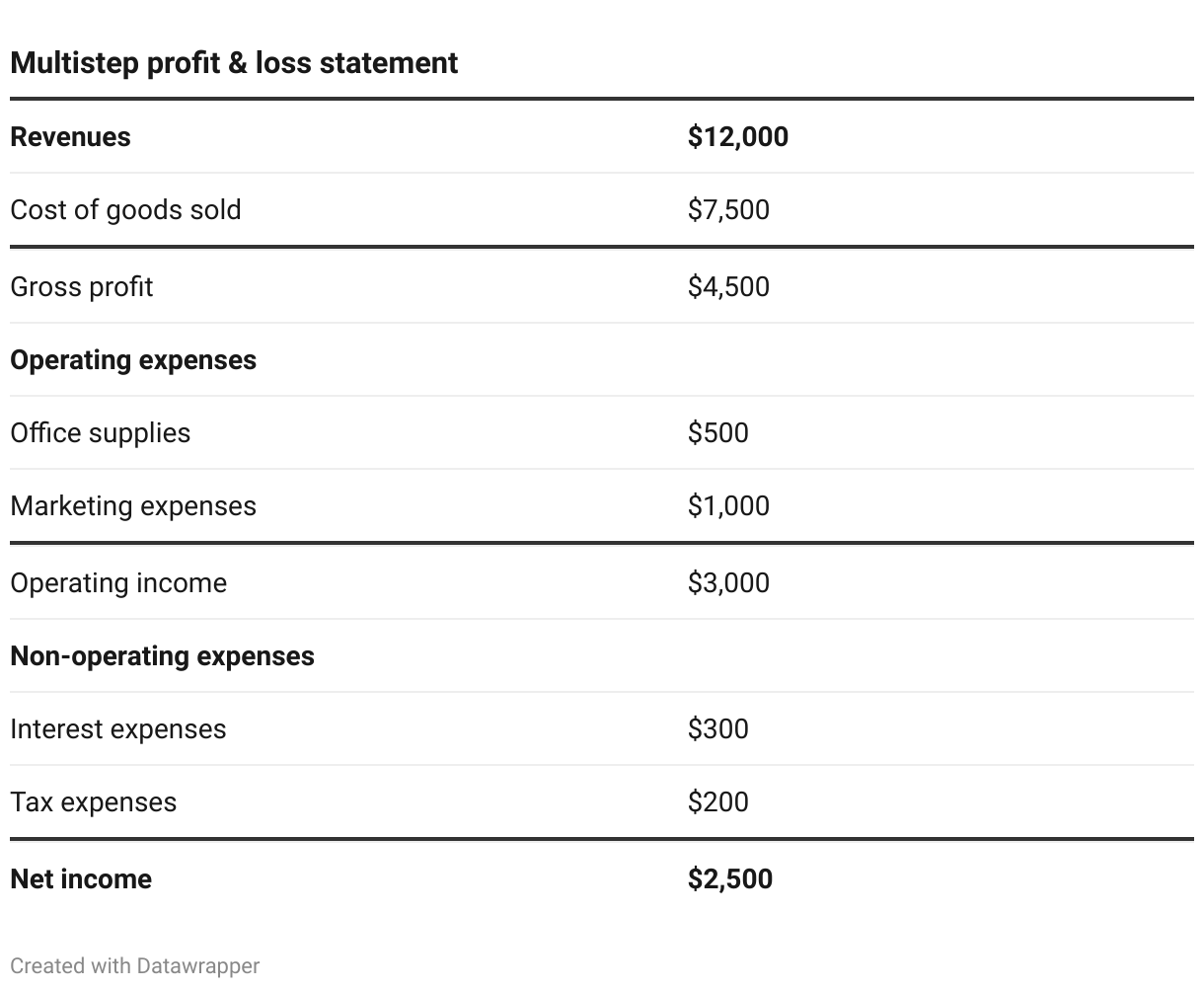1204x989 pixels.
Task: Select the Office supplies label
Action: [x=101, y=432]
